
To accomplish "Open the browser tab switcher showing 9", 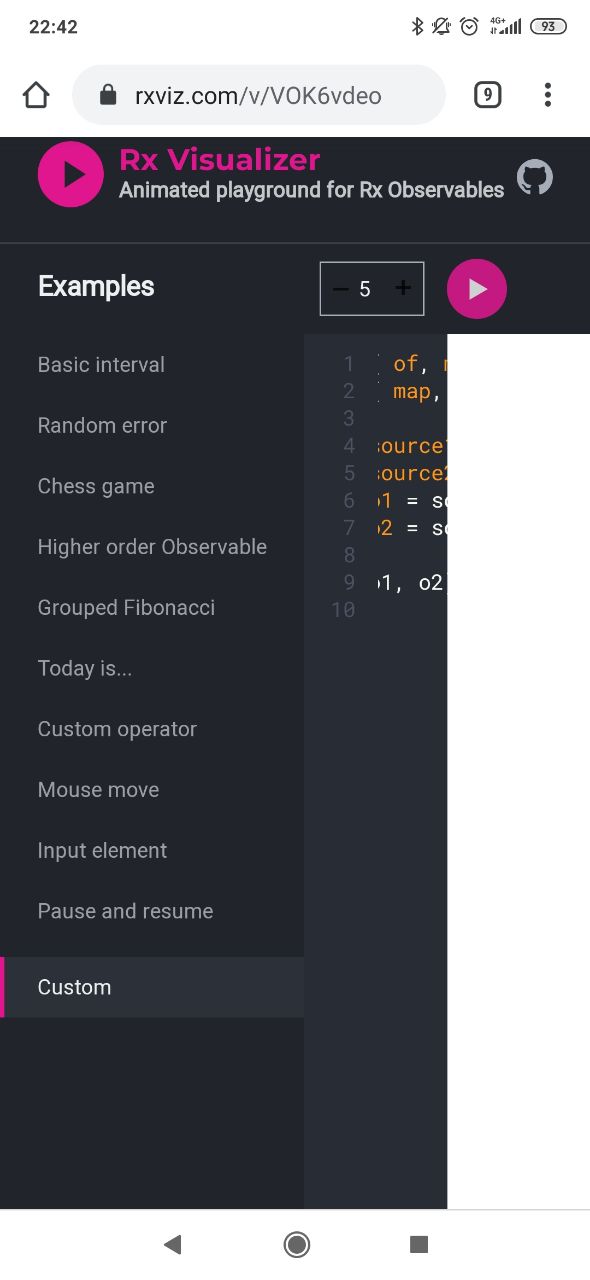I will click(x=487, y=95).
